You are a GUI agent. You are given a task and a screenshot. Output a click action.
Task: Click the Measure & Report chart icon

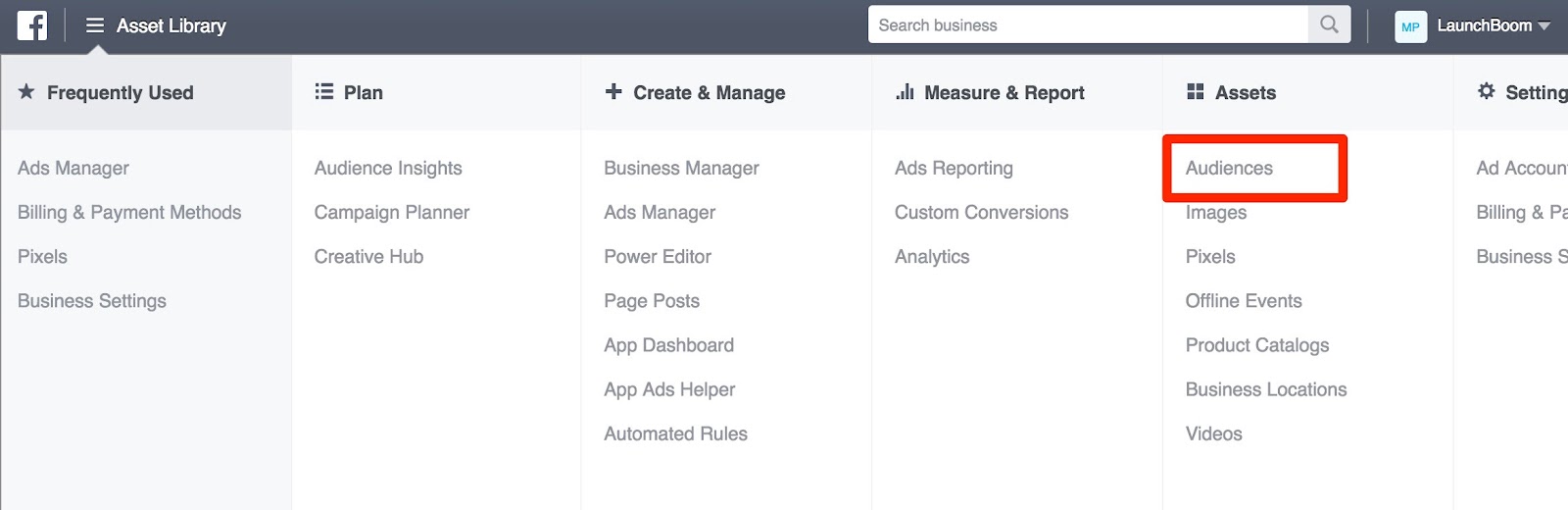coord(905,92)
